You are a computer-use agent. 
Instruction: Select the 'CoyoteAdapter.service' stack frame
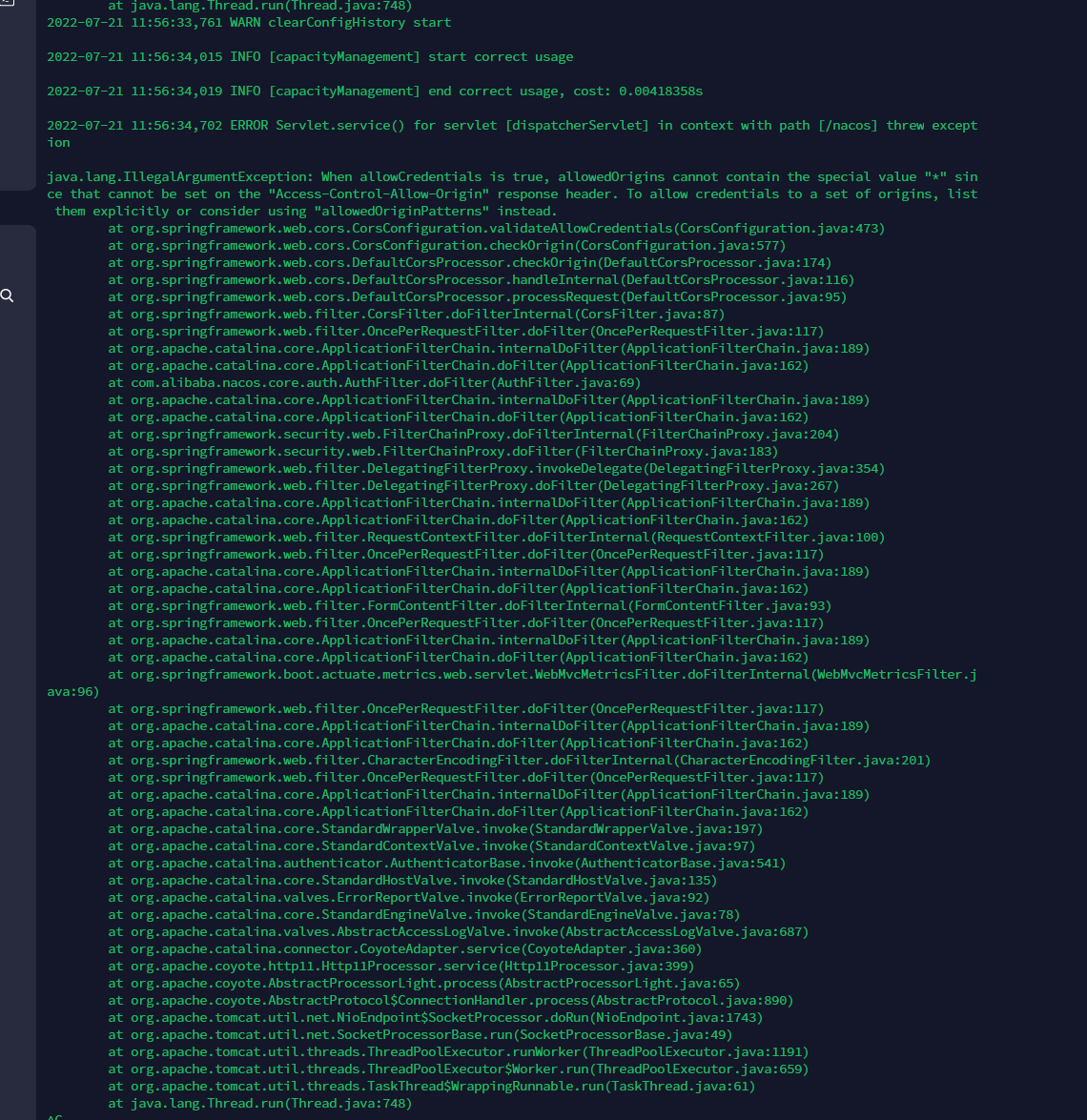pyautogui.click(x=405, y=948)
